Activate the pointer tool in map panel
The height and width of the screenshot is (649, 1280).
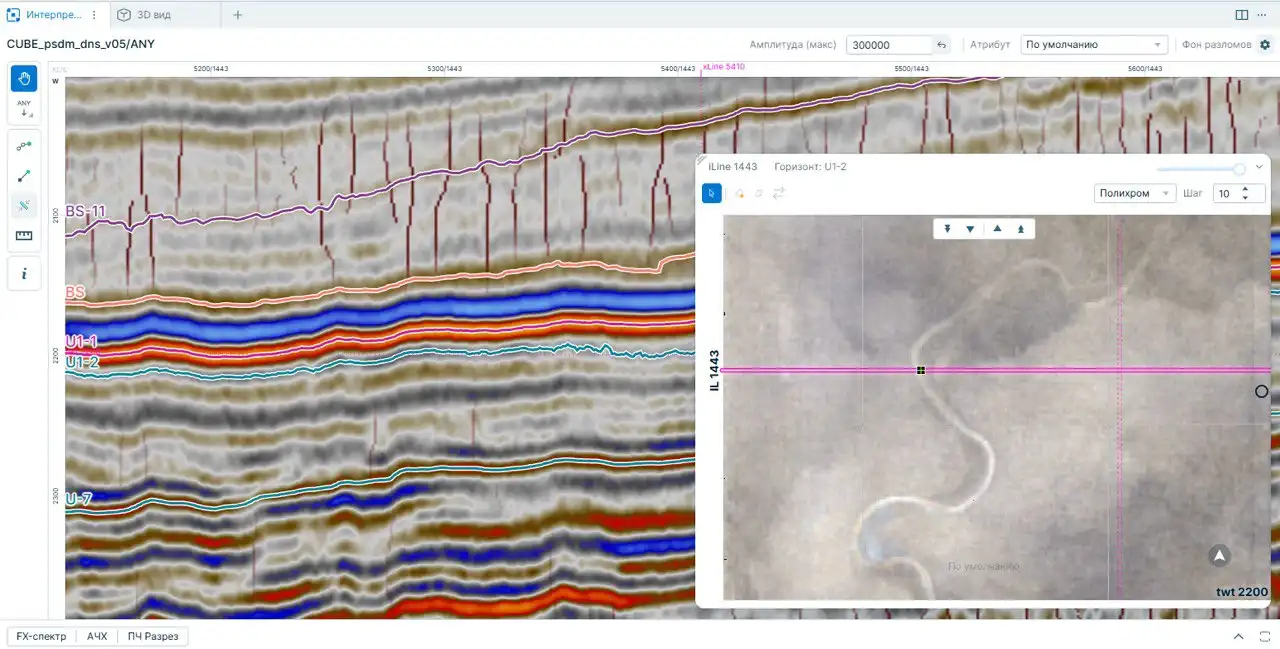[711, 193]
